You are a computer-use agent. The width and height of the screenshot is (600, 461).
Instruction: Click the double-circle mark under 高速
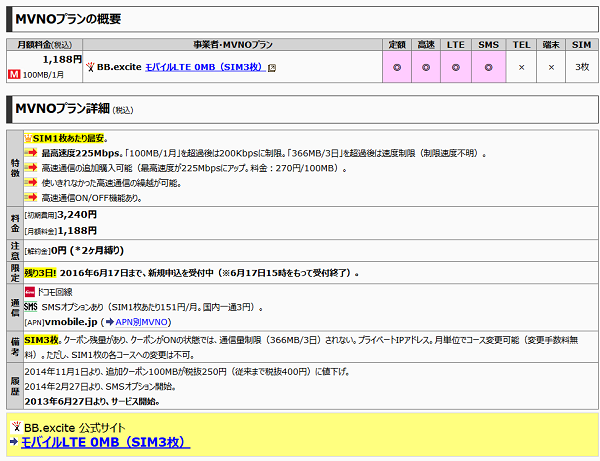pyautogui.click(x=426, y=67)
